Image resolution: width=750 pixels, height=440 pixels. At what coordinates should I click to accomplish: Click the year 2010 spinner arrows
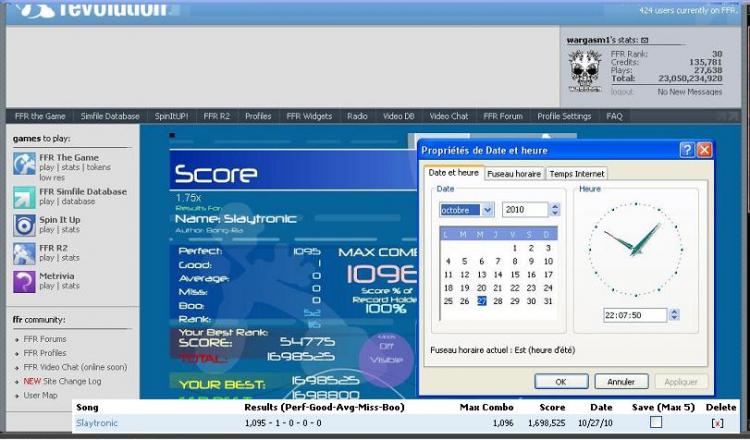coord(555,210)
